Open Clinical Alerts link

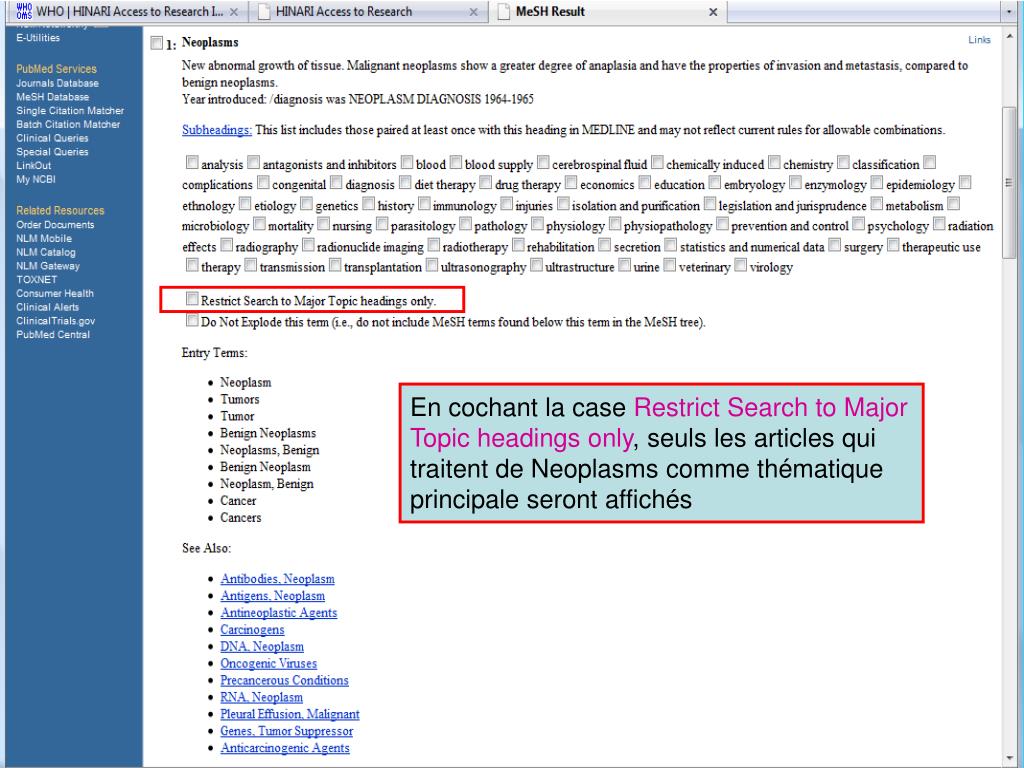coord(47,307)
